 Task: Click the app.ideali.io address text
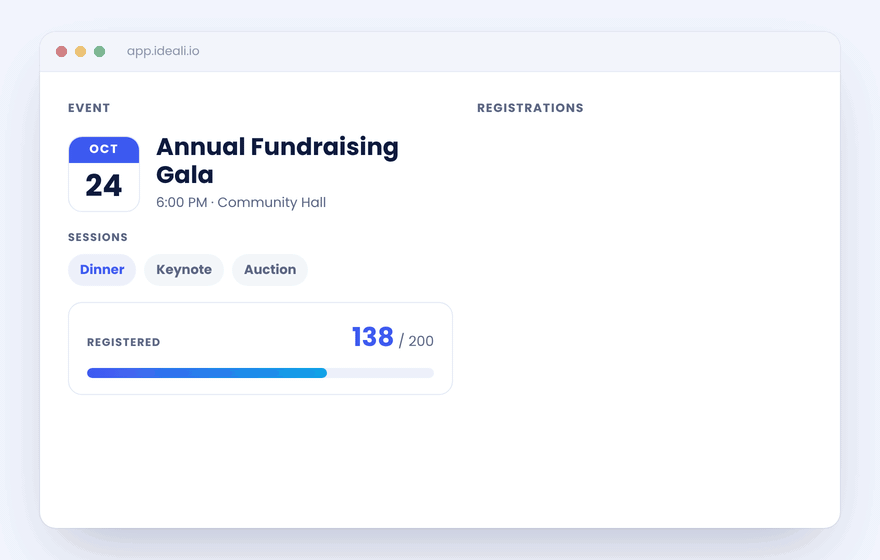click(163, 51)
